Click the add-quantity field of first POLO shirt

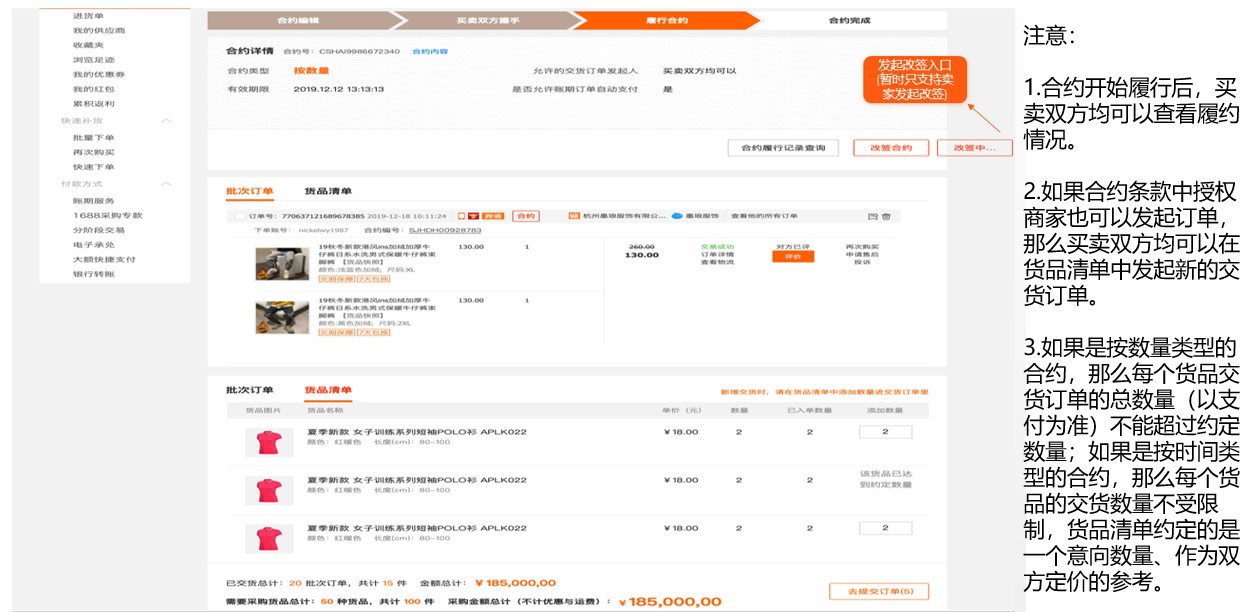pos(884,432)
